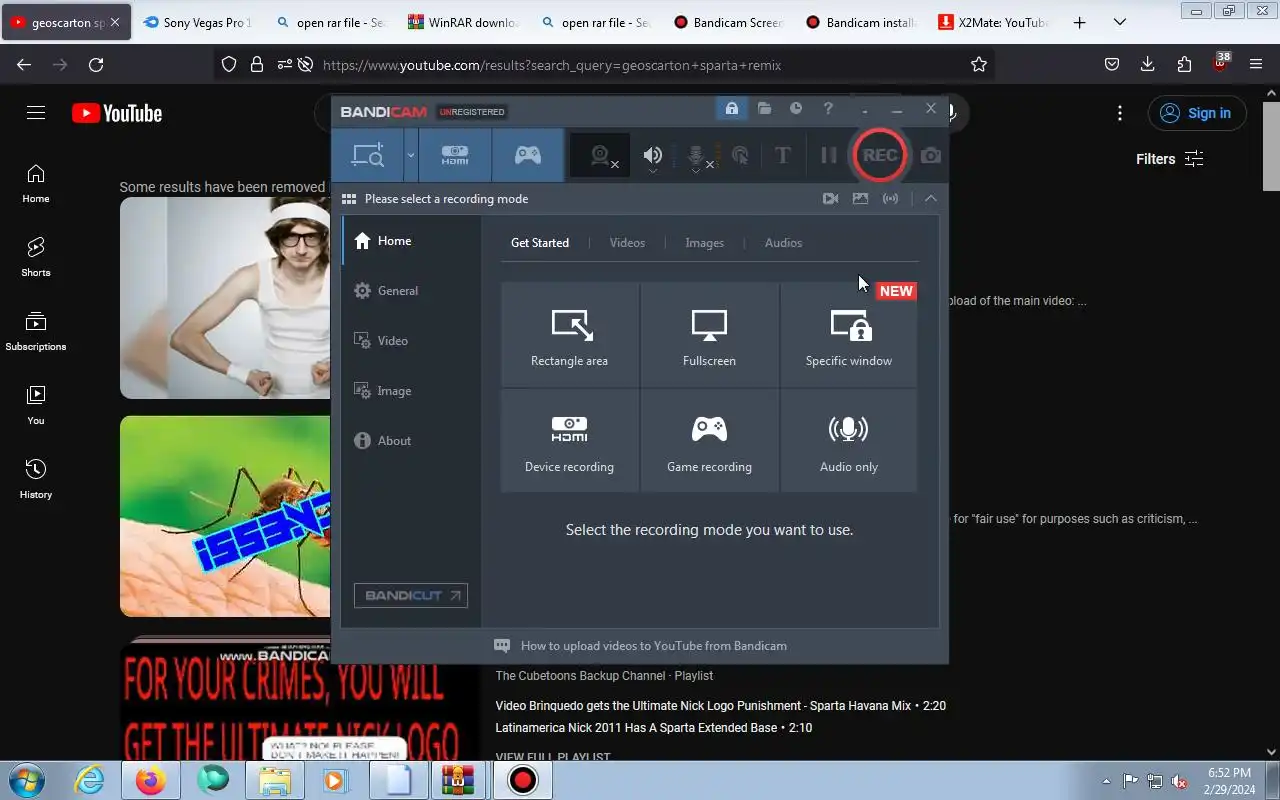This screenshot has height=800, width=1280.
Task: Toggle the webcam overlay in Bandicam
Action: point(601,156)
